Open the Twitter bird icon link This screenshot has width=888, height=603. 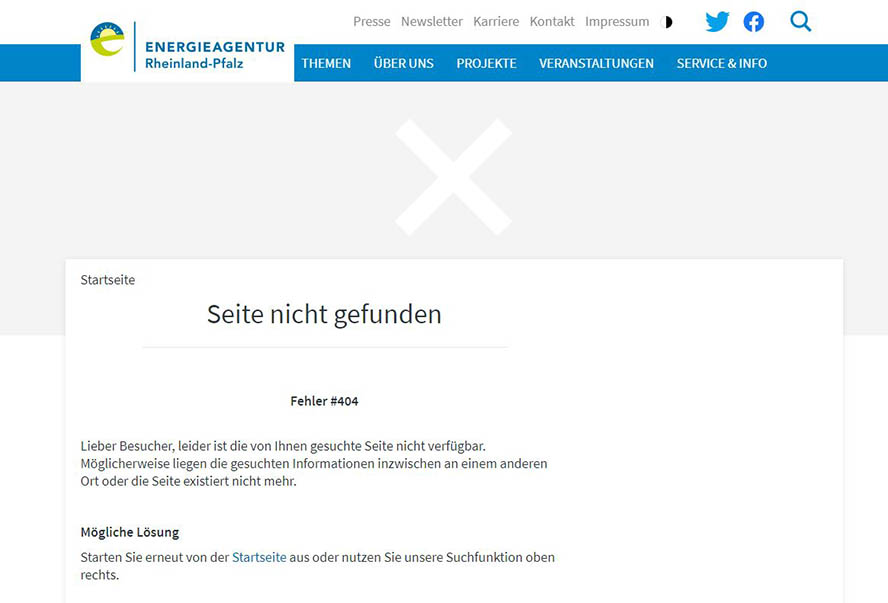coord(717,22)
